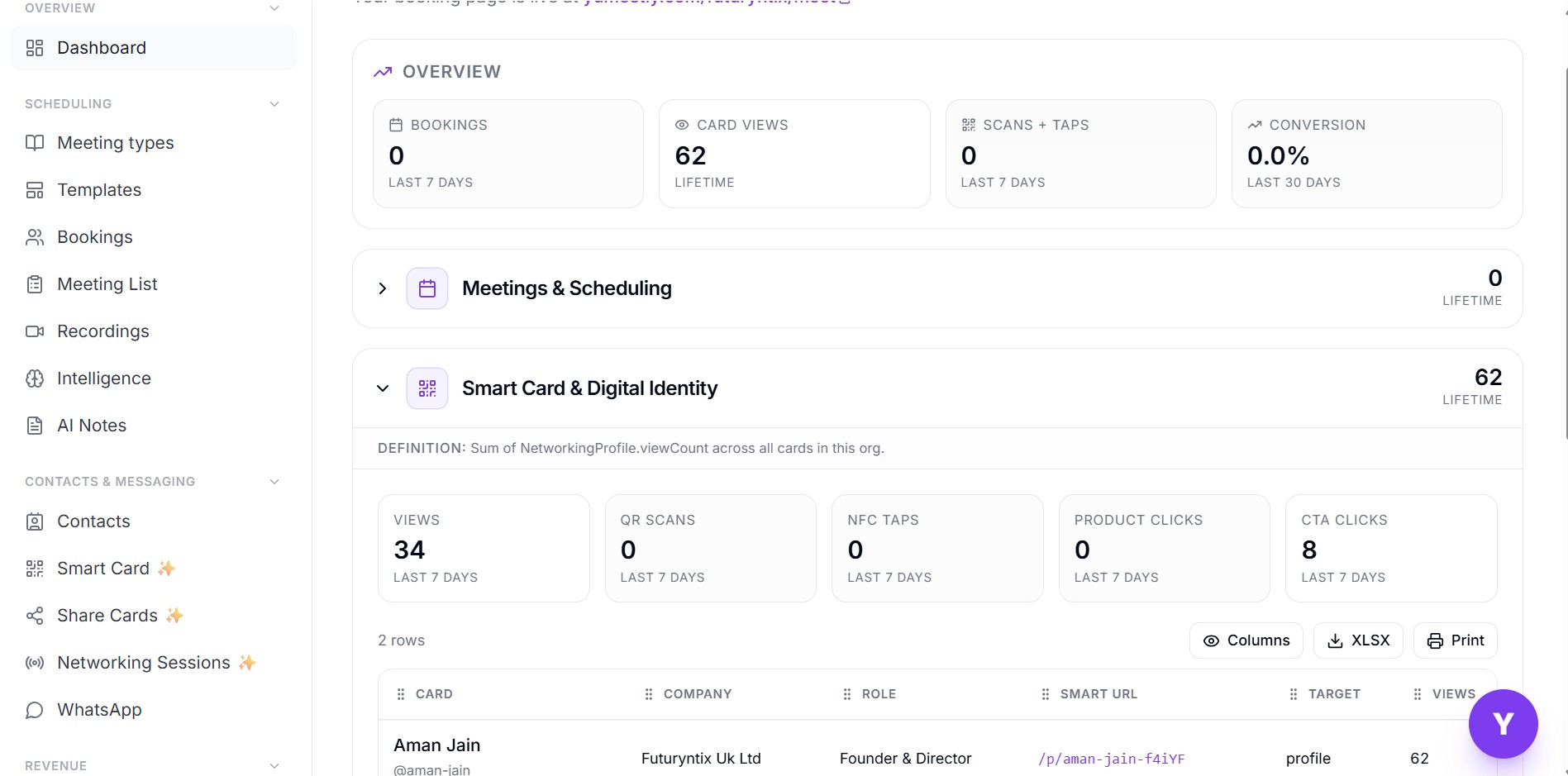Click the drag handle beside CARD column
1568x776 pixels.
[x=401, y=694]
